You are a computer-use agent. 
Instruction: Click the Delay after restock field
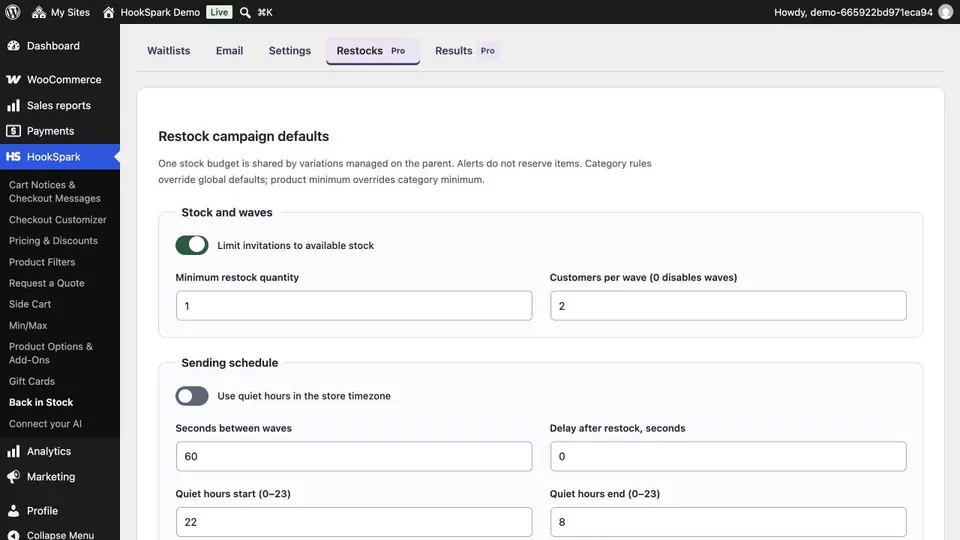tap(728, 456)
